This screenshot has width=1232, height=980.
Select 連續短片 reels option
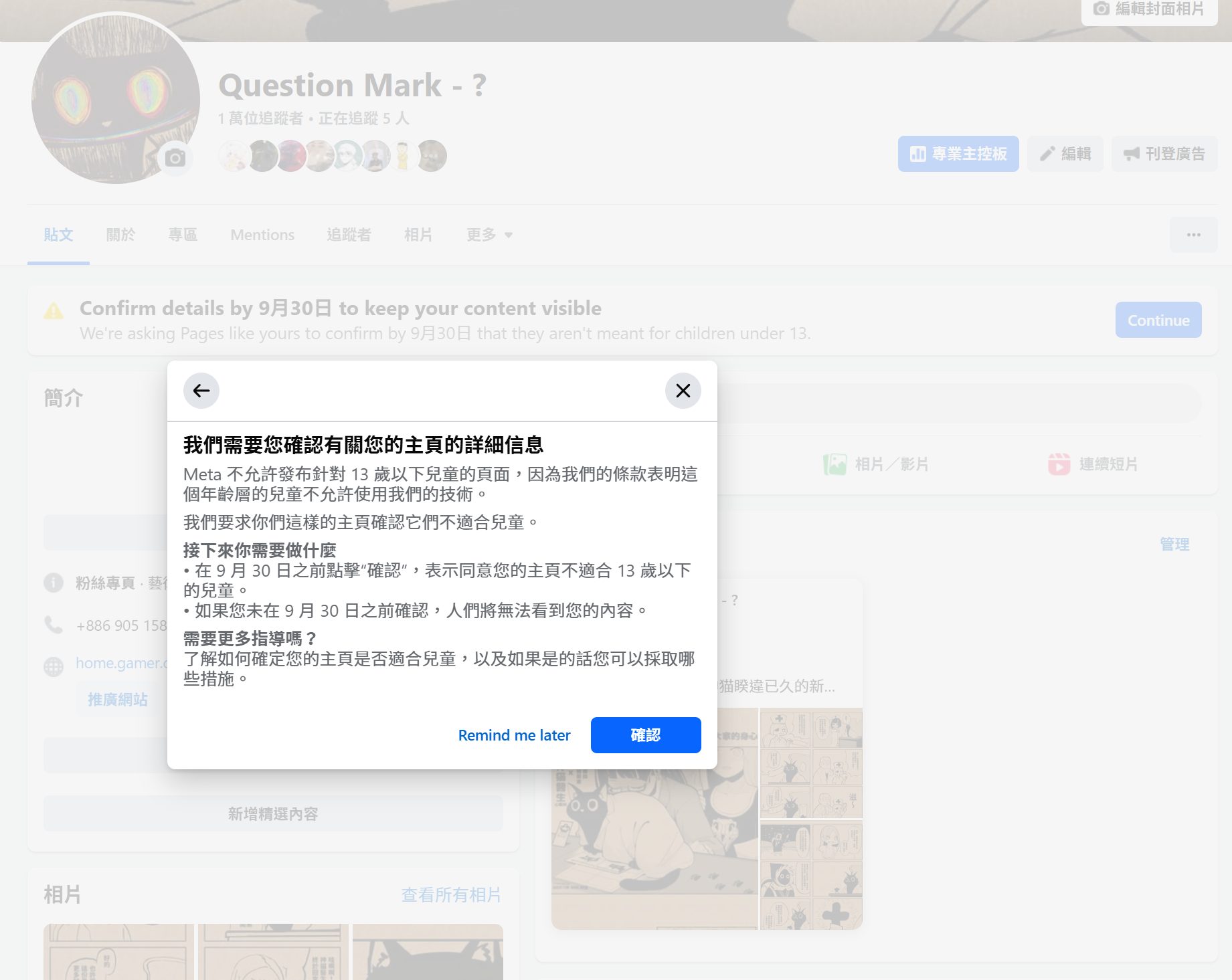(1093, 464)
